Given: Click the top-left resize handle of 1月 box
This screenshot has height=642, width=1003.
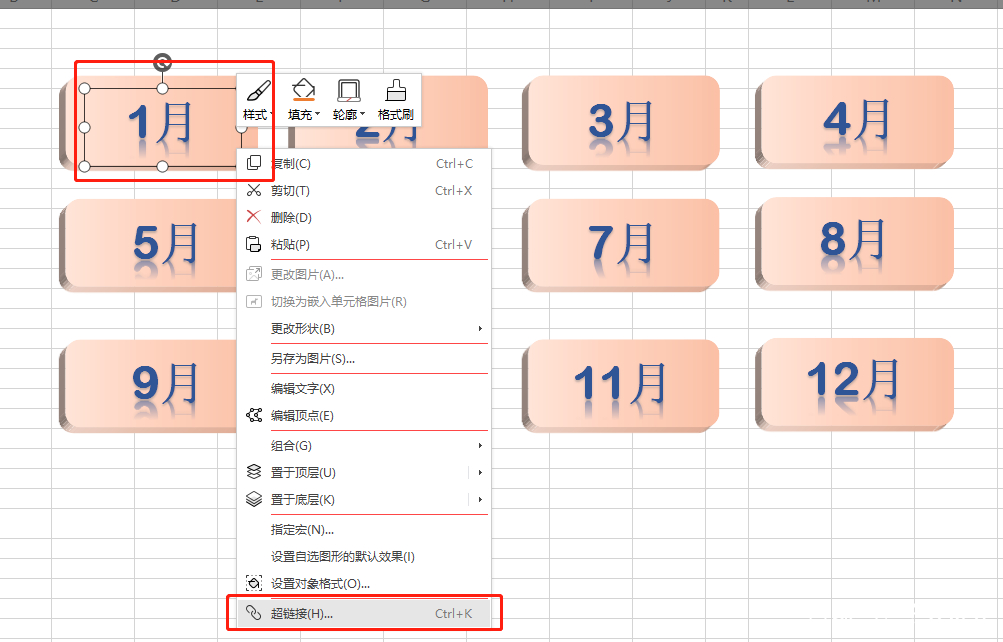Looking at the screenshot, I should [x=84, y=88].
